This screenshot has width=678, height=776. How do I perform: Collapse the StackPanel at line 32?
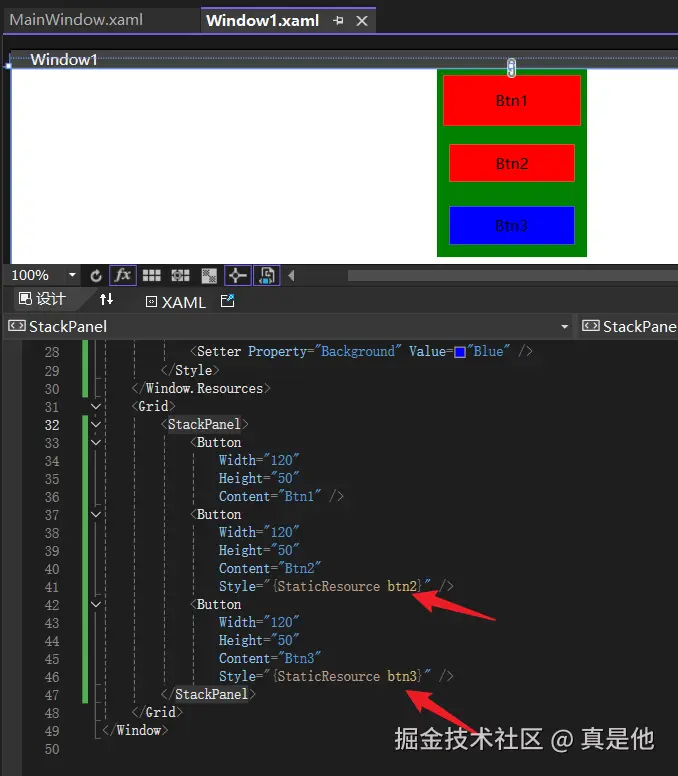click(x=96, y=425)
